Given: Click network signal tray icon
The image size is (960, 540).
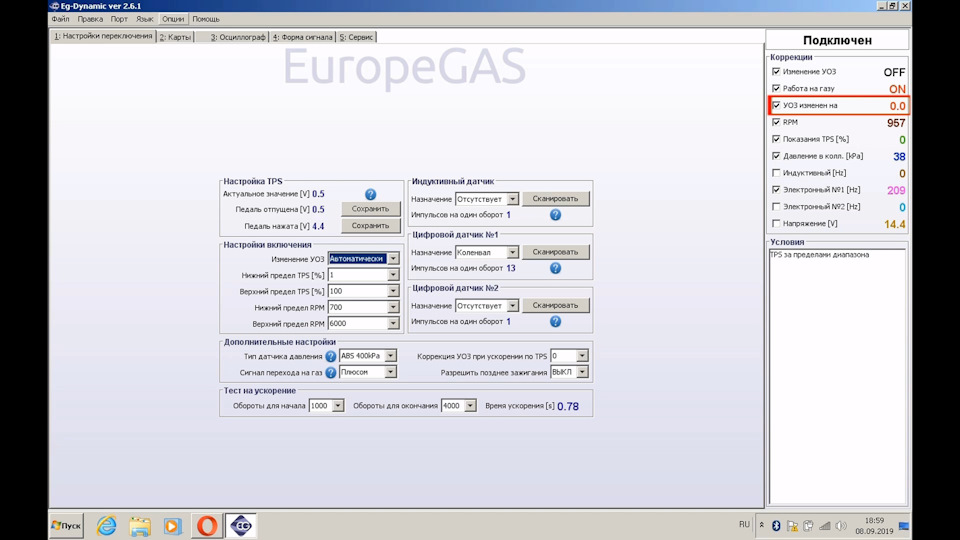Looking at the screenshot, I should click(x=825, y=525).
